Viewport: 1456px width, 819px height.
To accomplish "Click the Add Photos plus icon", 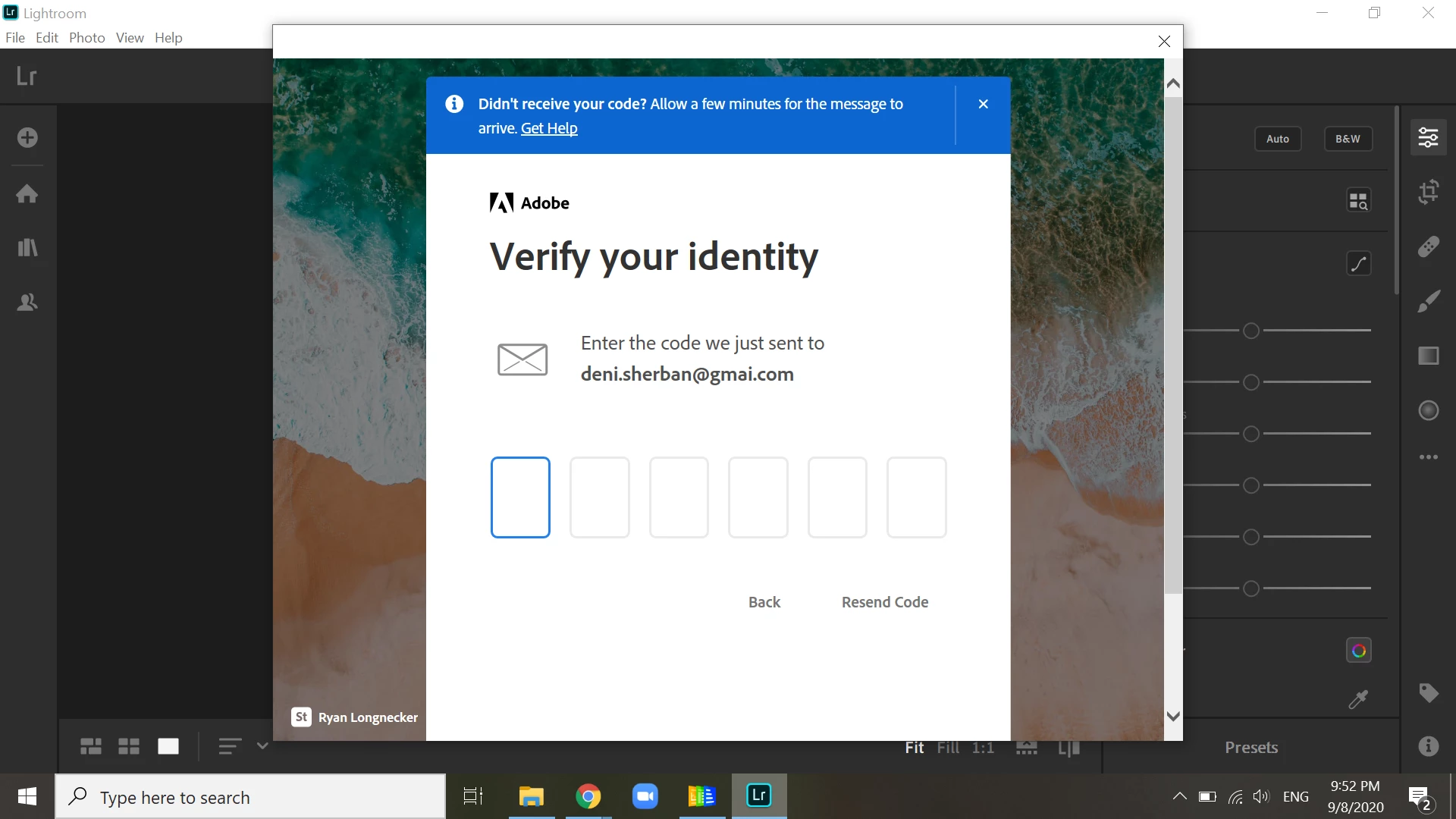I will tap(27, 137).
